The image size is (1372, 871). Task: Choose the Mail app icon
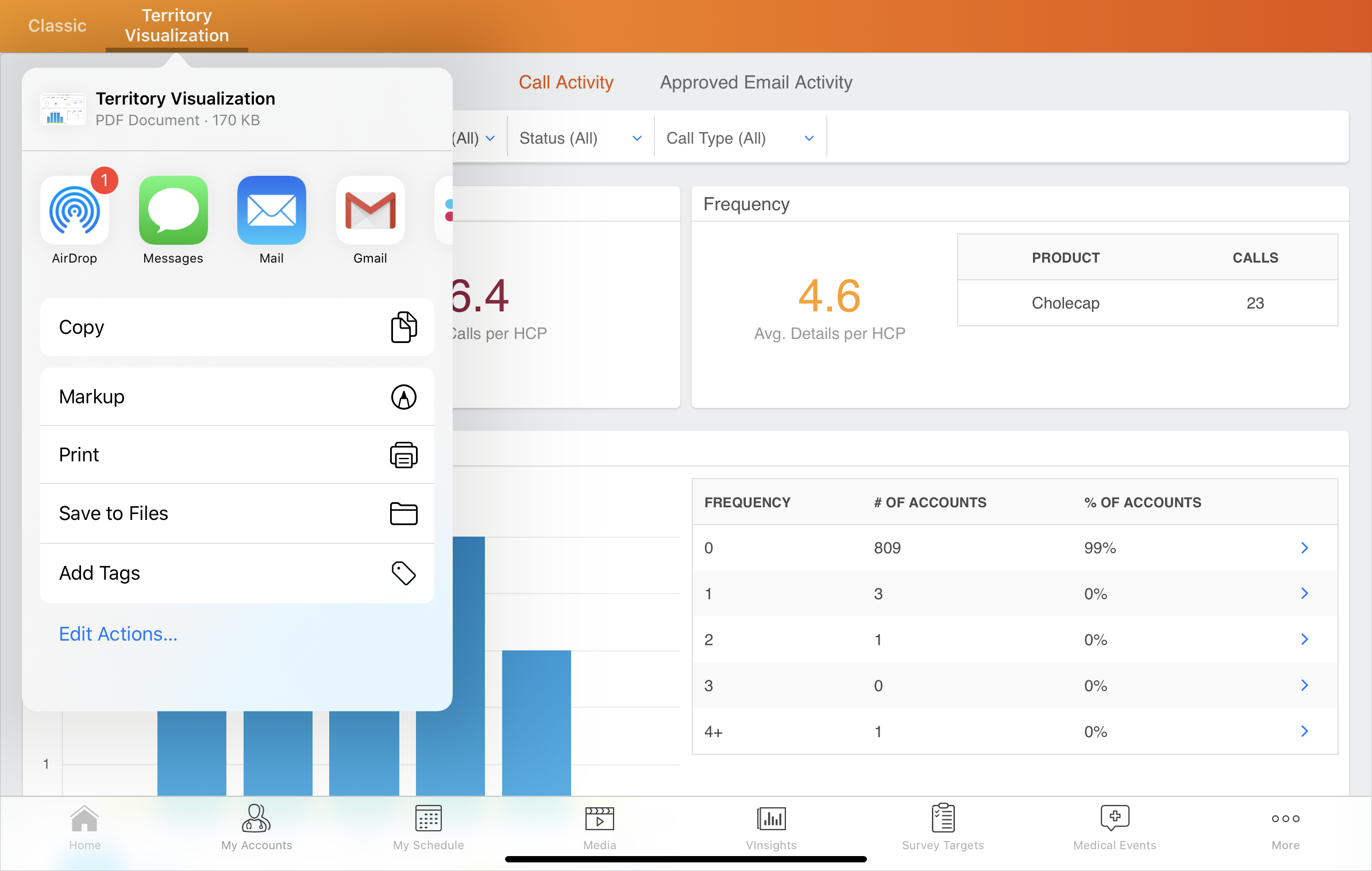click(271, 211)
